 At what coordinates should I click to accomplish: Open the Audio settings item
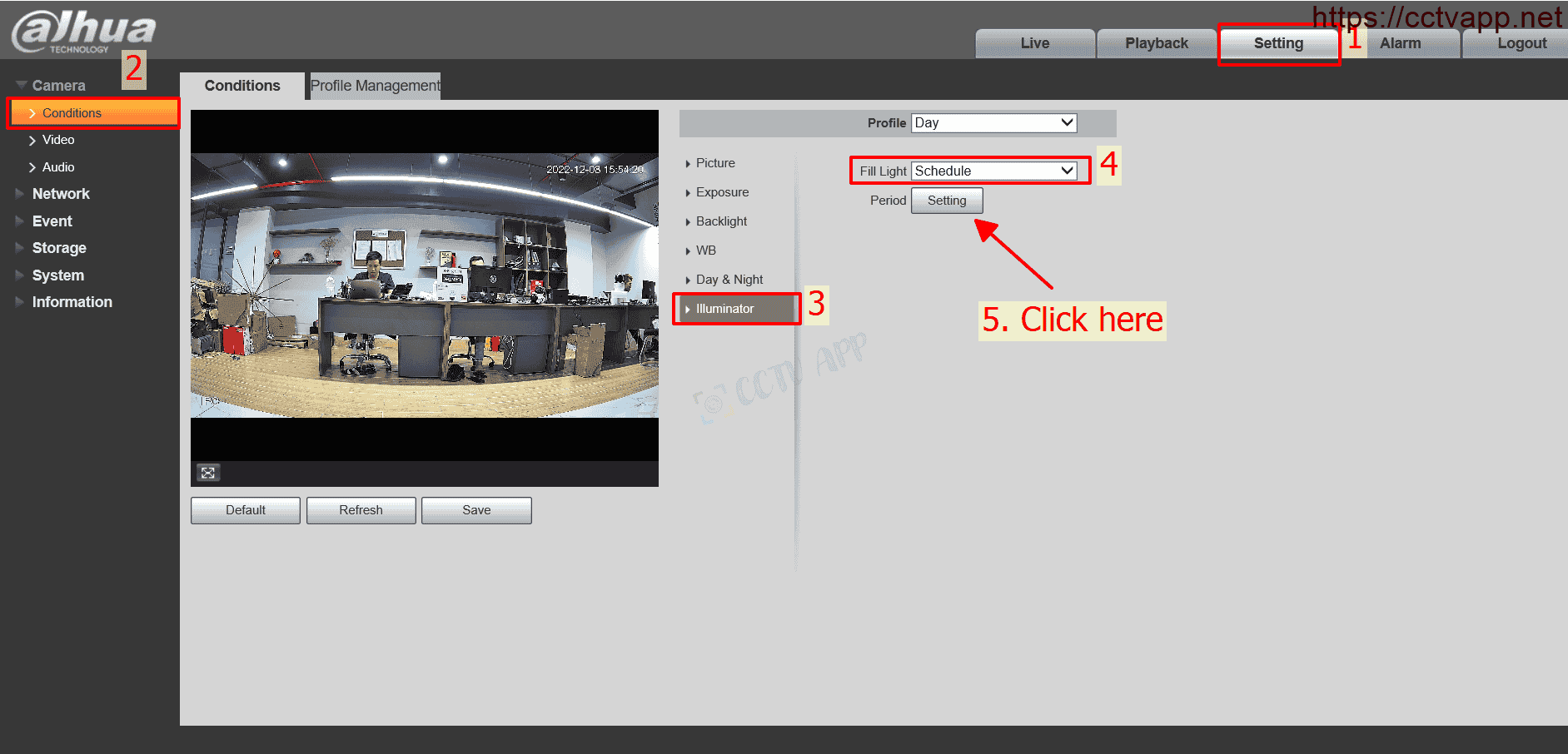click(58, 167)
